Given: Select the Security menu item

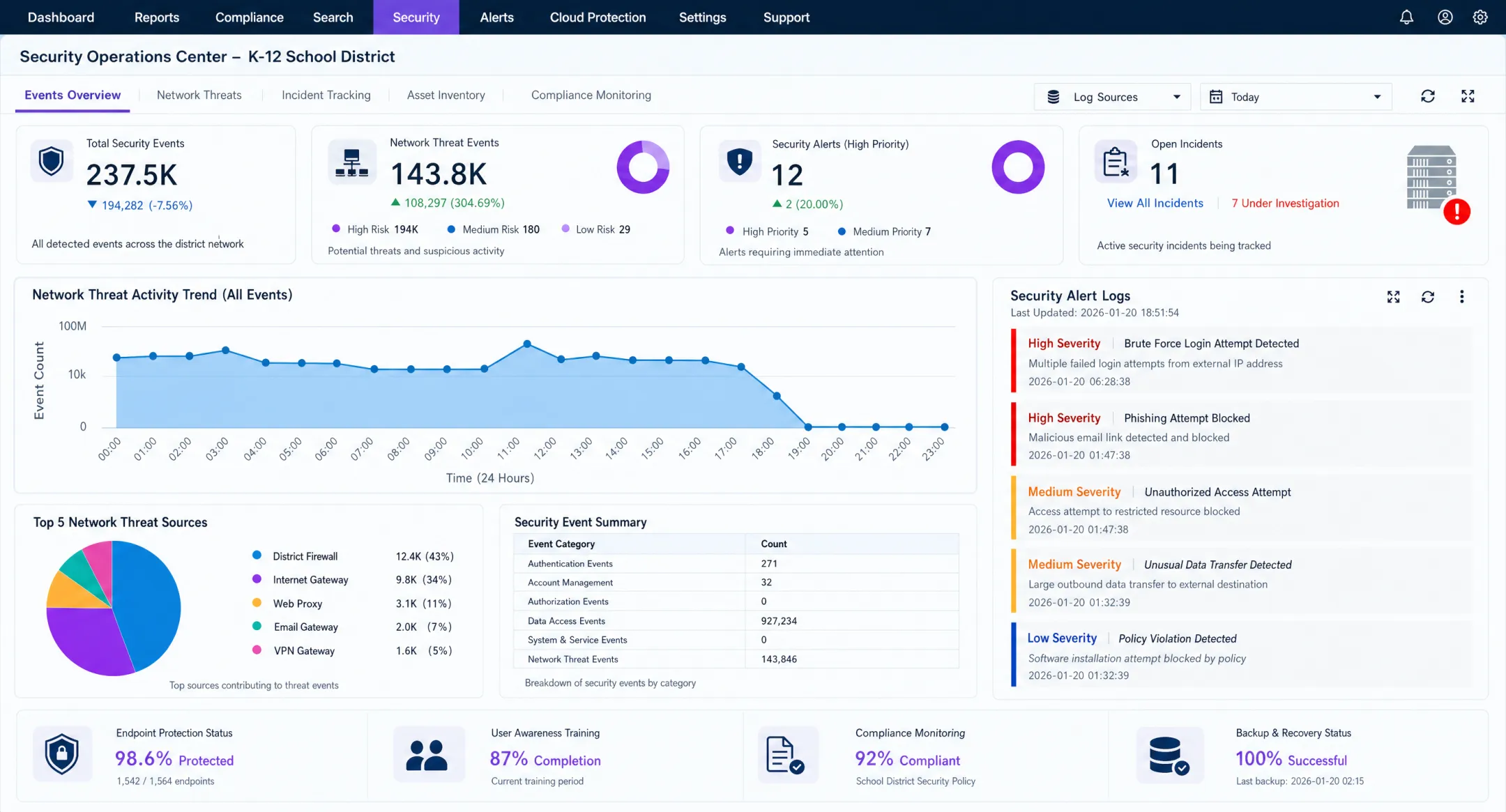Looking at the screenshot, I should [416, 17].
